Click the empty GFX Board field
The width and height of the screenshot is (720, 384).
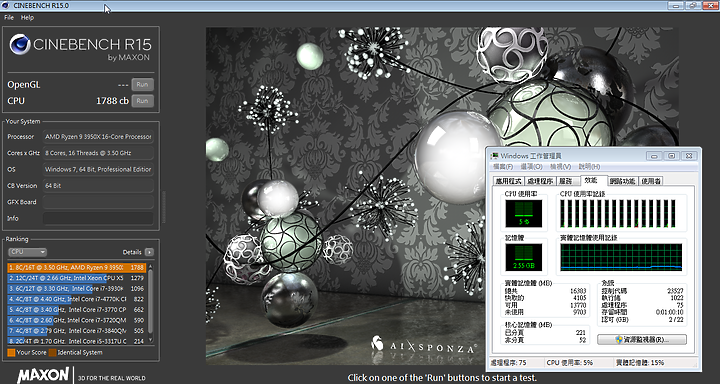(98, 202)
